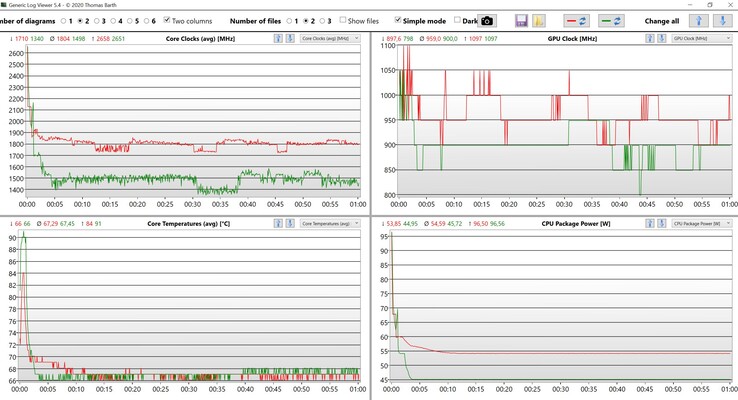Screen dimensions: 738x400
Task: Click Core Clocks green maximum value 2651
Action: pyautogui.click(x=118, y=39)
